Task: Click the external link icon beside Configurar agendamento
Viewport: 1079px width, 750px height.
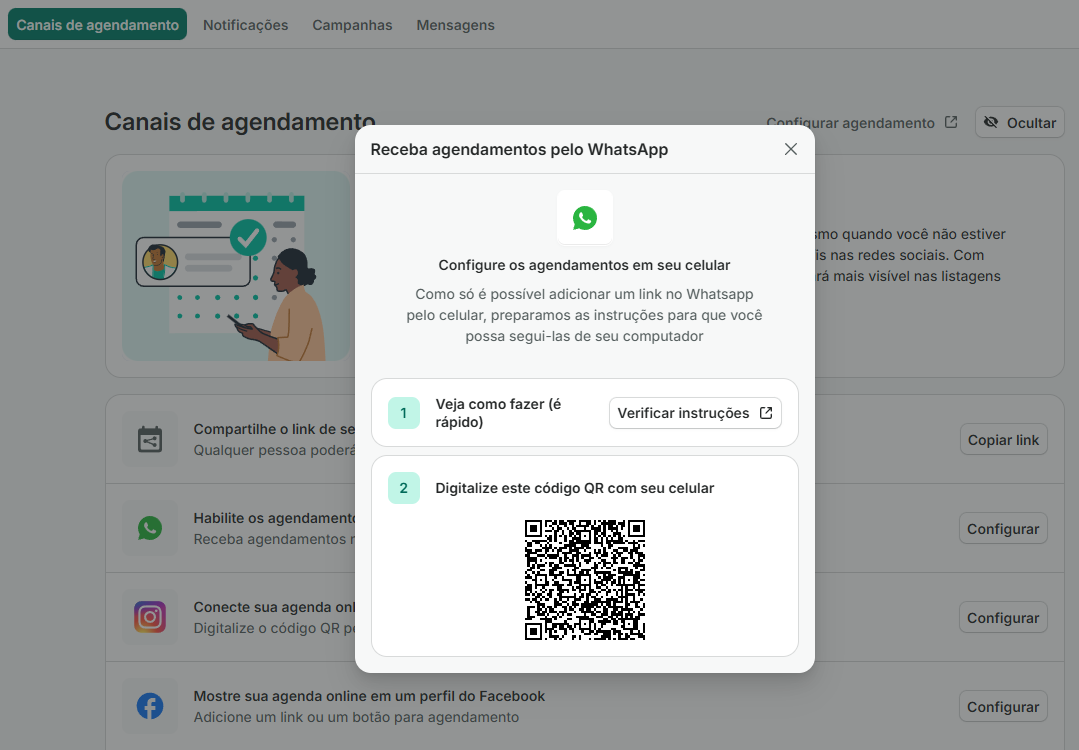Action: (x=951, y=122)
